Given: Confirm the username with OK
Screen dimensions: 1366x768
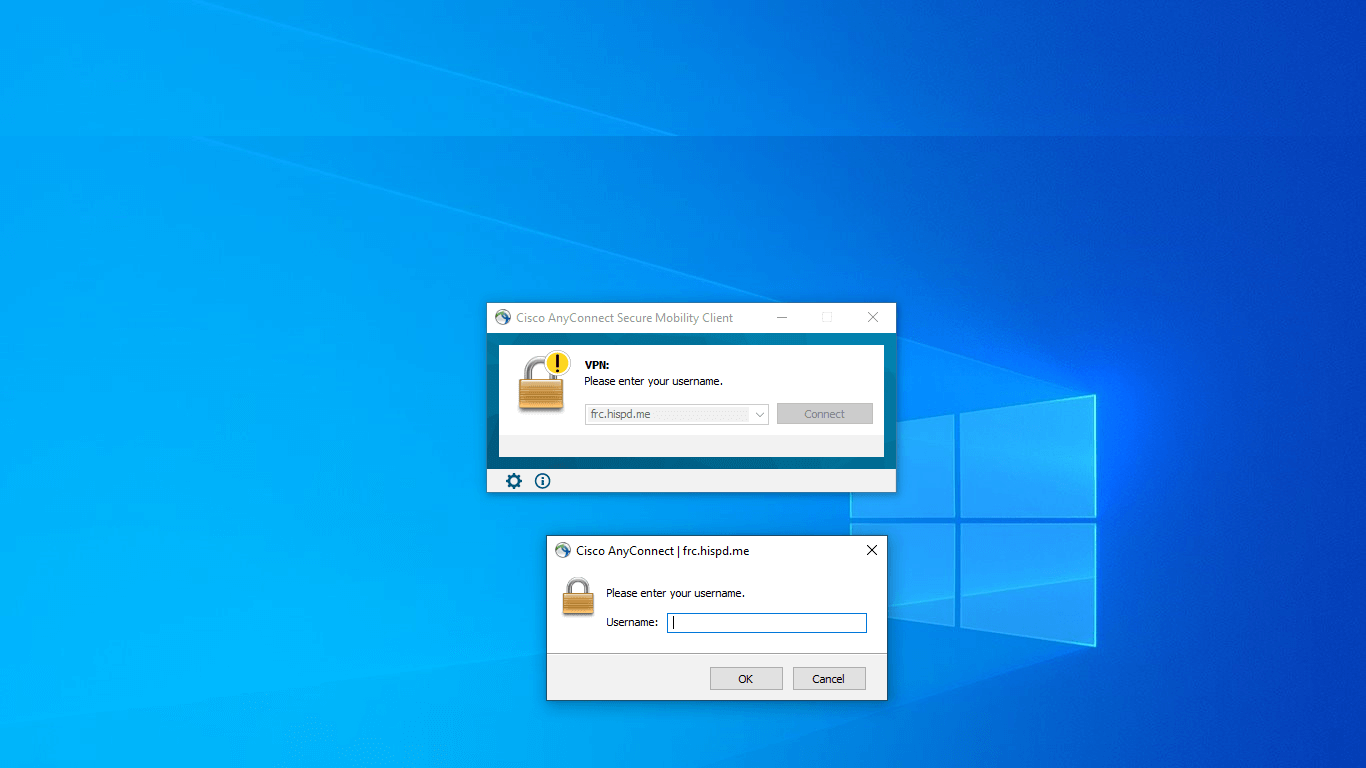Looking at the screenshot, I should click(746, 679).
